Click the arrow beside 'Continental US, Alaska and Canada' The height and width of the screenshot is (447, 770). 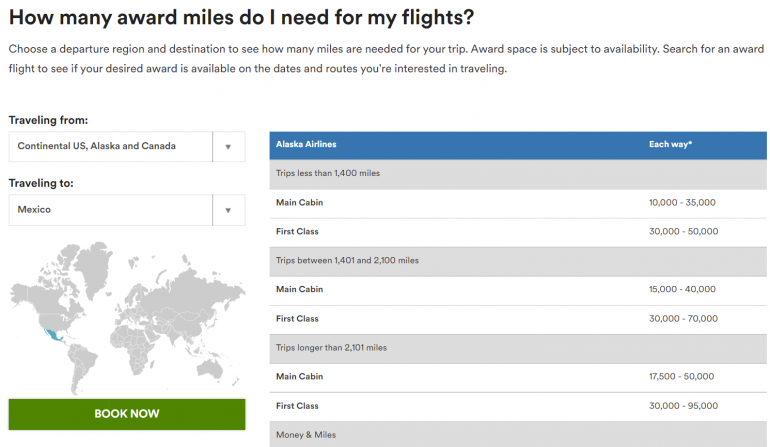point(228,146)
